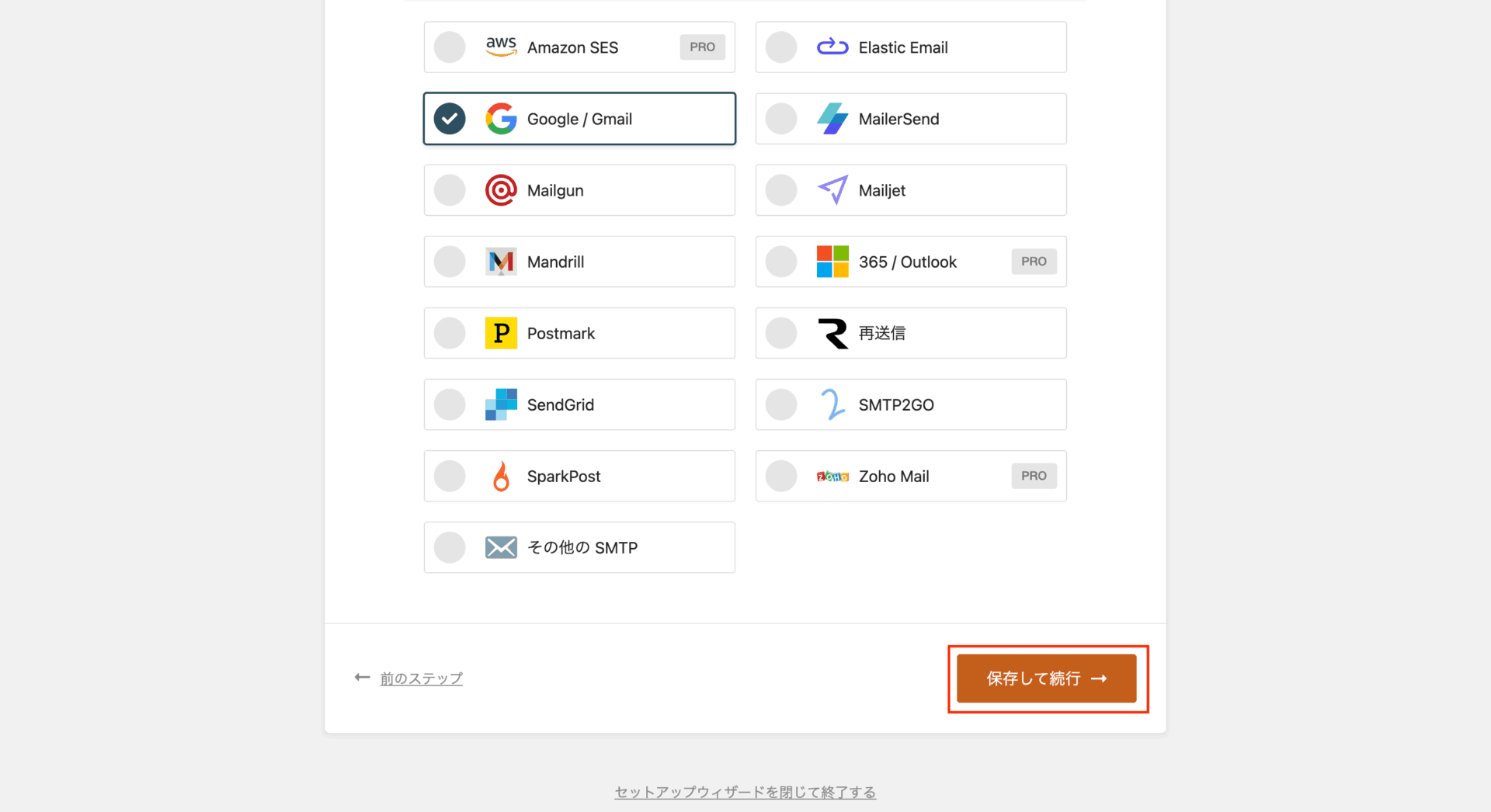Click the Microsoft 365 colored squares logo
This screenshot has height=812, width=1491.
(832, 262)
